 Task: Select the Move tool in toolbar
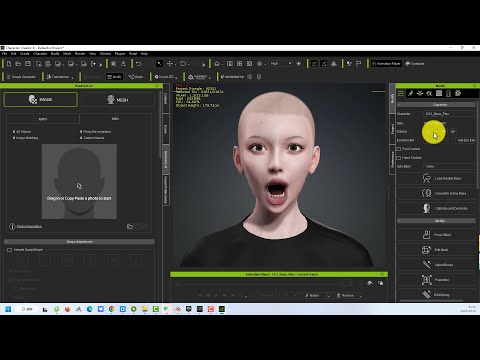pos(170,63)
